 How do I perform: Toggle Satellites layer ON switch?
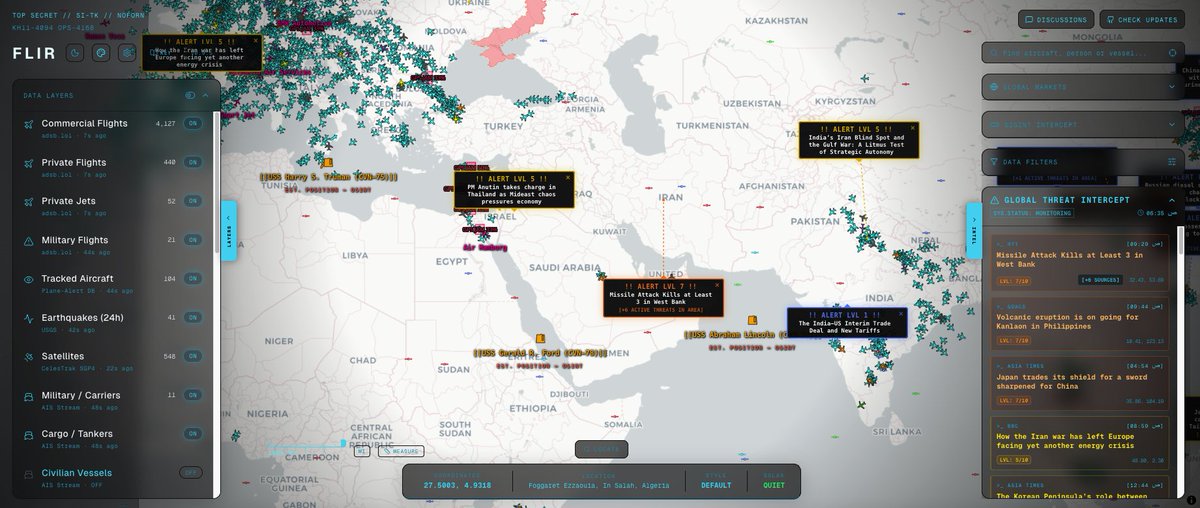coord(192,357)
